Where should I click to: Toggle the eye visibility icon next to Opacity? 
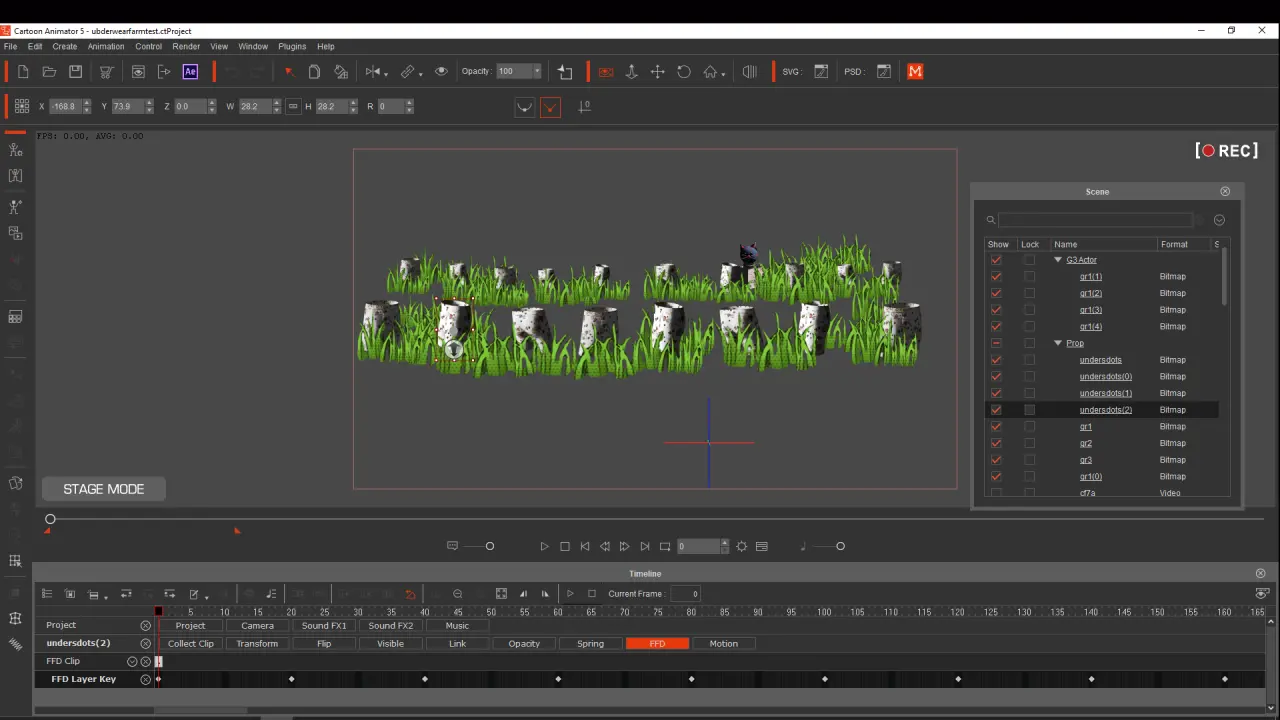click(x=441, y=71)
